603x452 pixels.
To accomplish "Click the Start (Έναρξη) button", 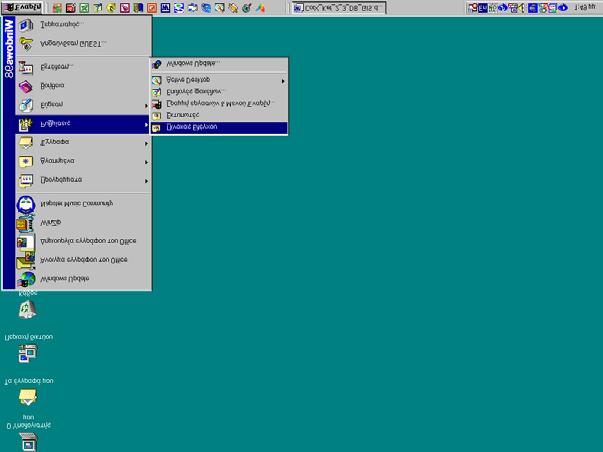I will 22,7.
